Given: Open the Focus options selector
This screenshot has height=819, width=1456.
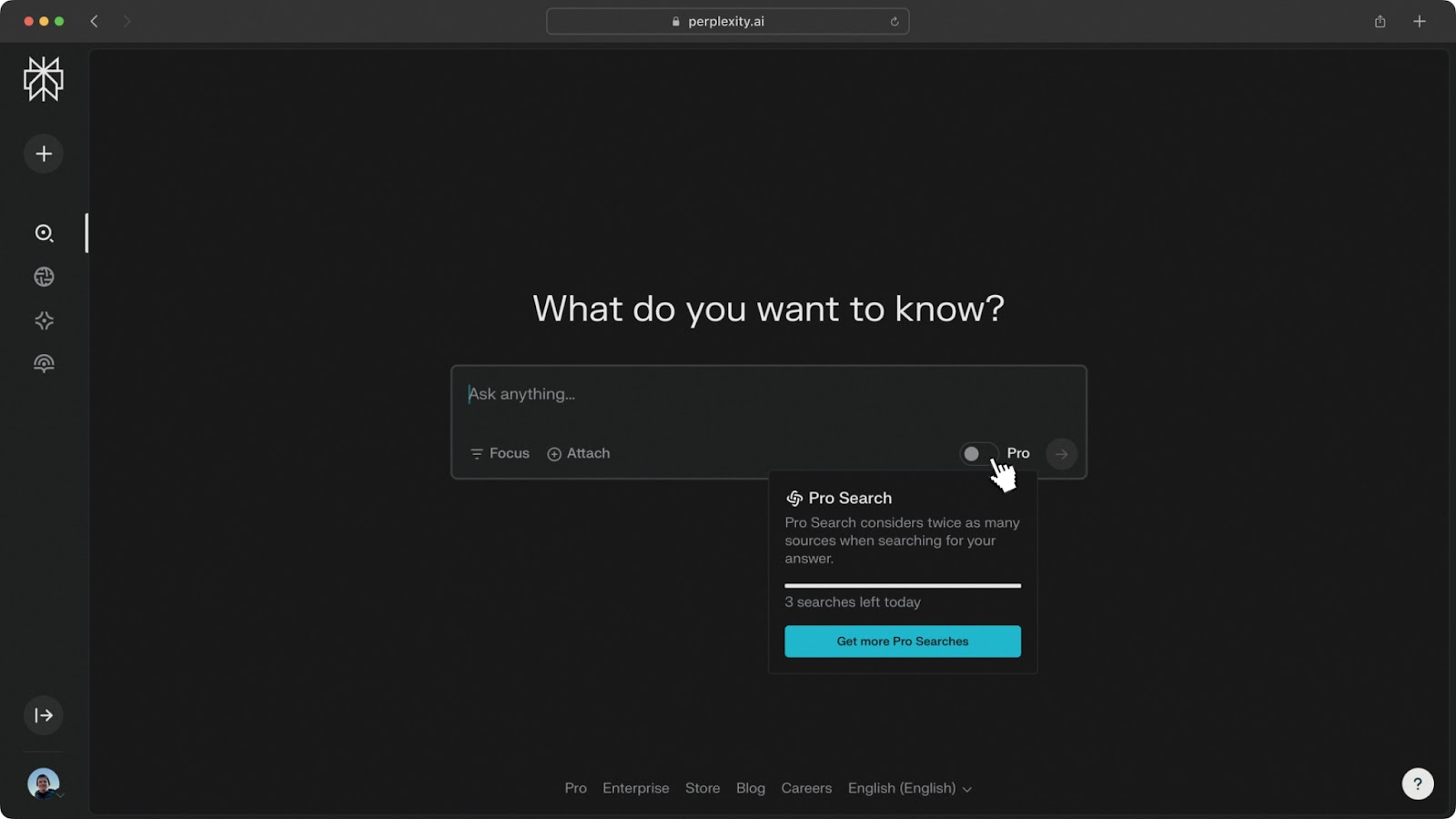Looking at the screenshot, I should 500,453.
